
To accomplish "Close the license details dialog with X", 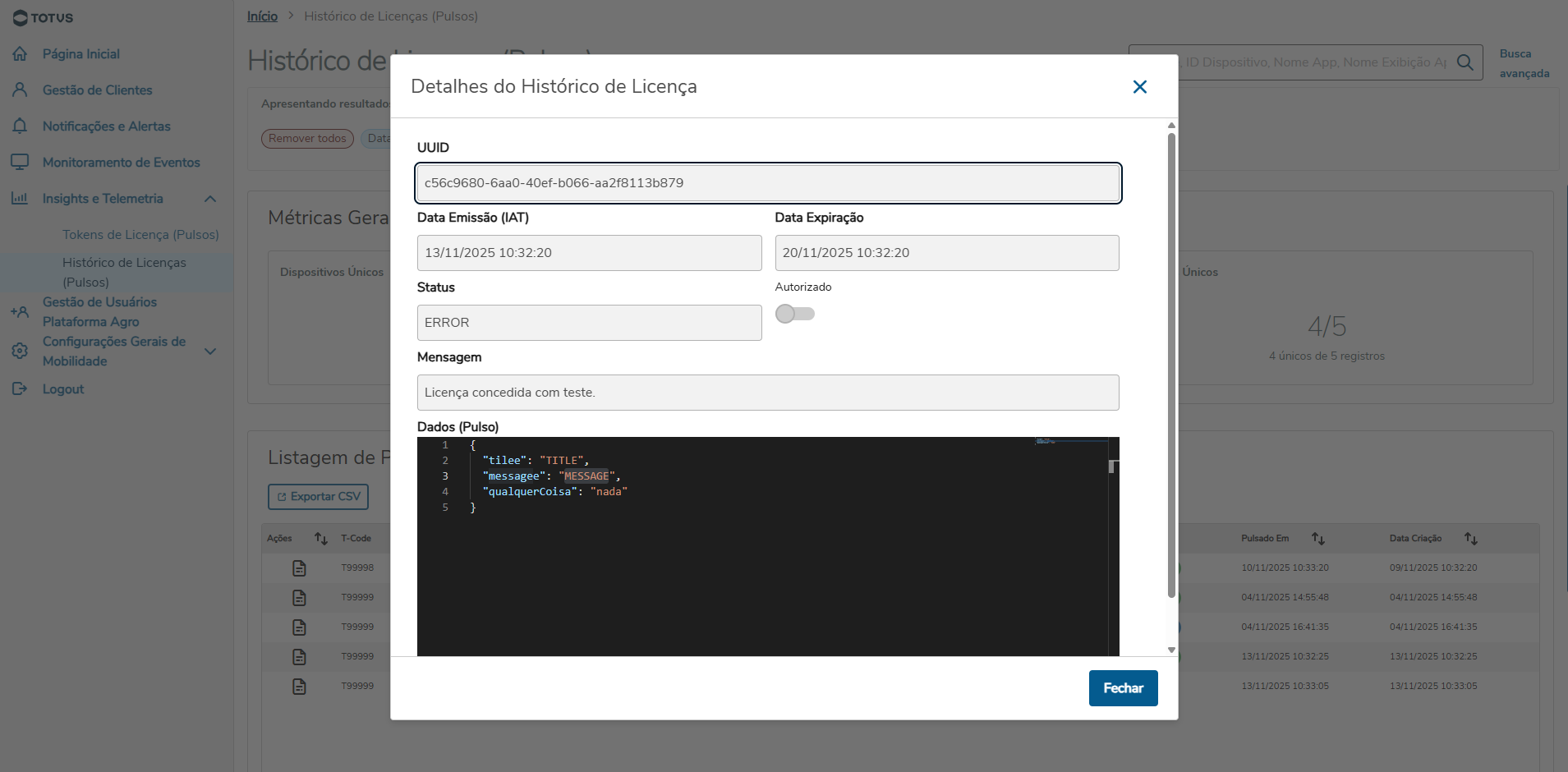I will point(1139,87).
